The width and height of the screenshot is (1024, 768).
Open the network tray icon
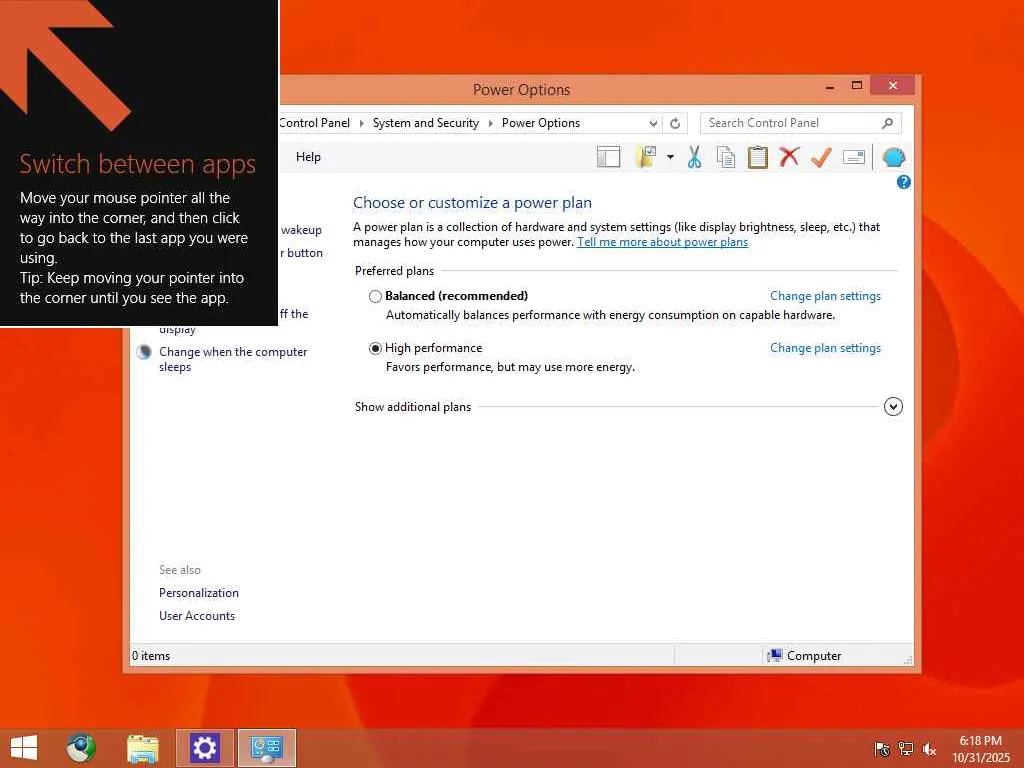click(x=906, y=749)
